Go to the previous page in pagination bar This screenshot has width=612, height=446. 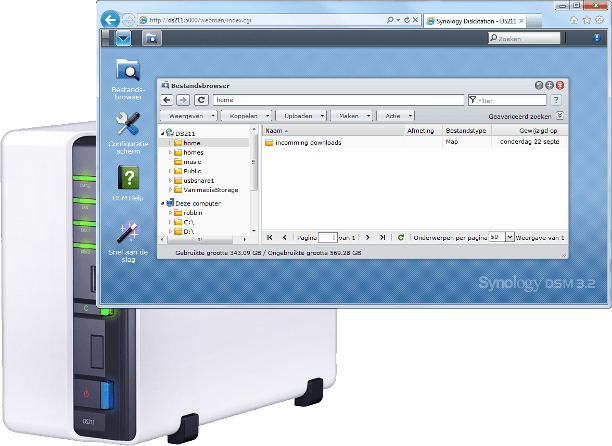point(285,237)
